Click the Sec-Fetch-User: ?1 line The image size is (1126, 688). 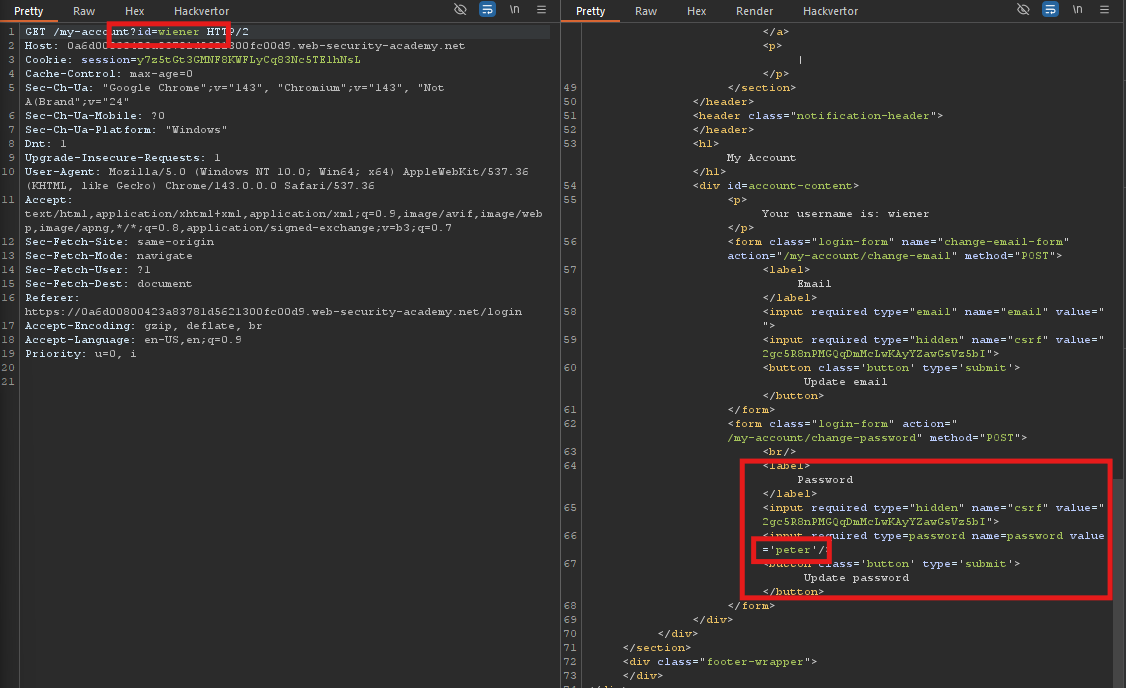[x=88, y=270]
